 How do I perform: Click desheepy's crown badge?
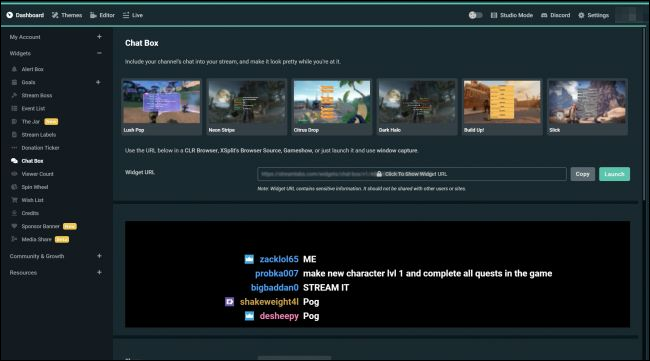(249, 316)
